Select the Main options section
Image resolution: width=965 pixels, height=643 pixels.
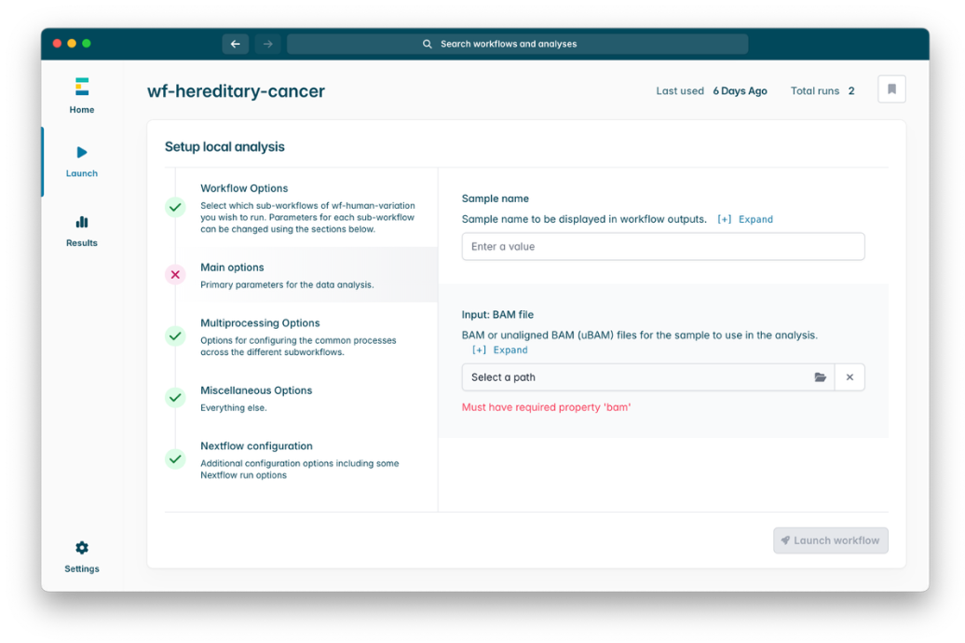click(x=301, y=274)
